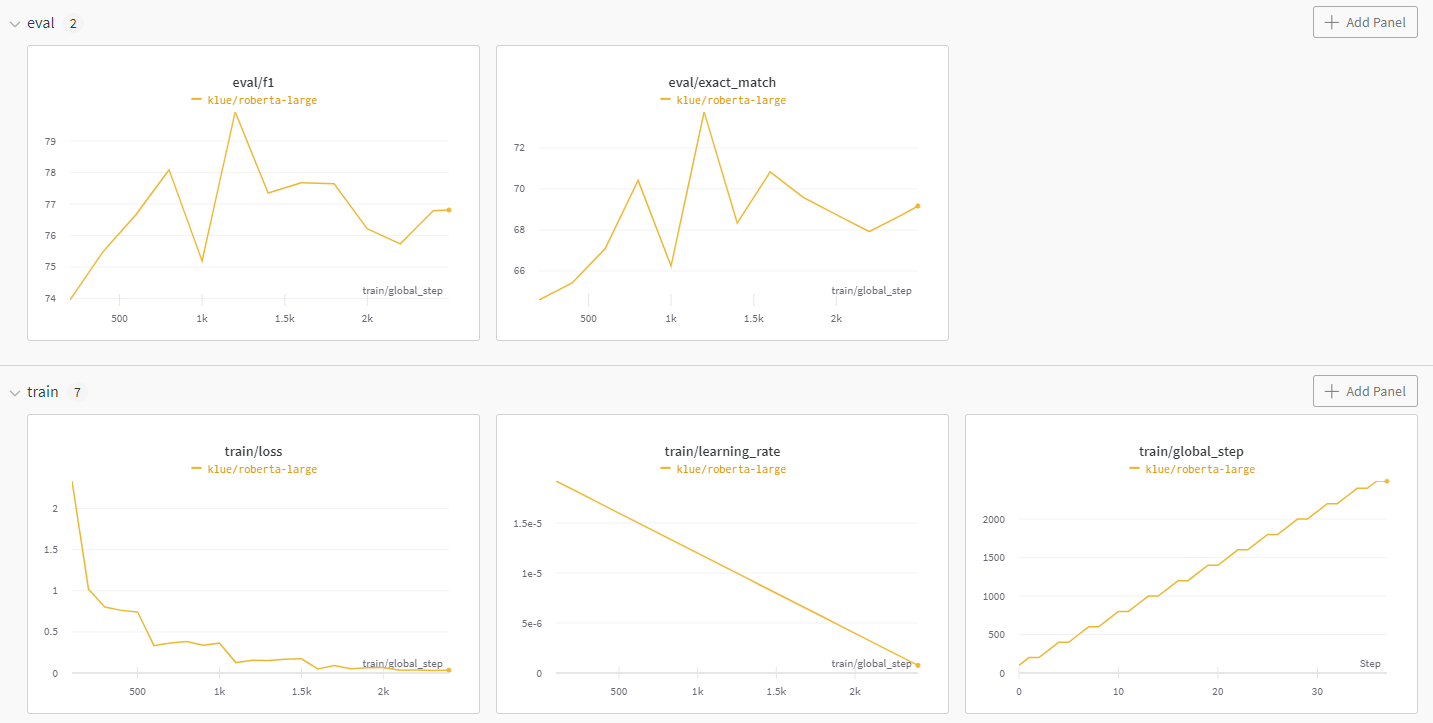Click the final point of train/learning_rate line

pos(918,665)
